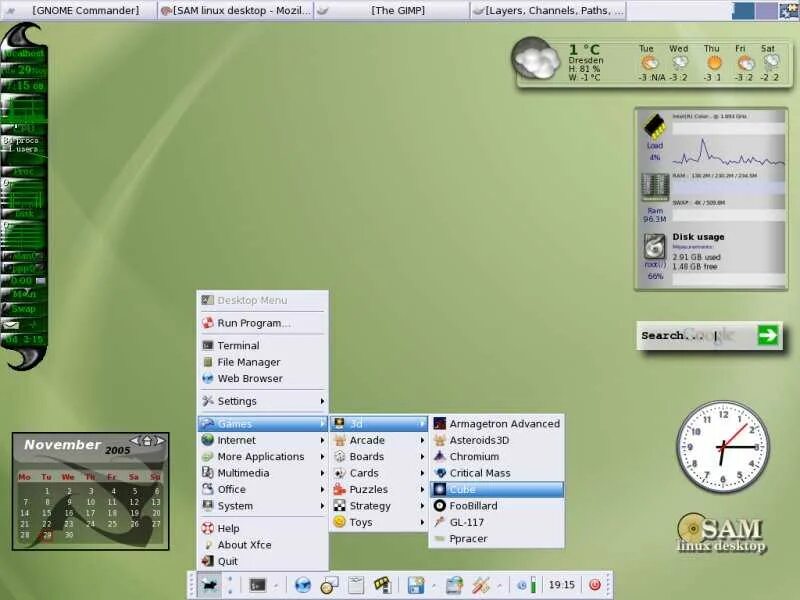
Task: Expand More Applications submenu
Action: pyautogui.click(x=263, y=456)
